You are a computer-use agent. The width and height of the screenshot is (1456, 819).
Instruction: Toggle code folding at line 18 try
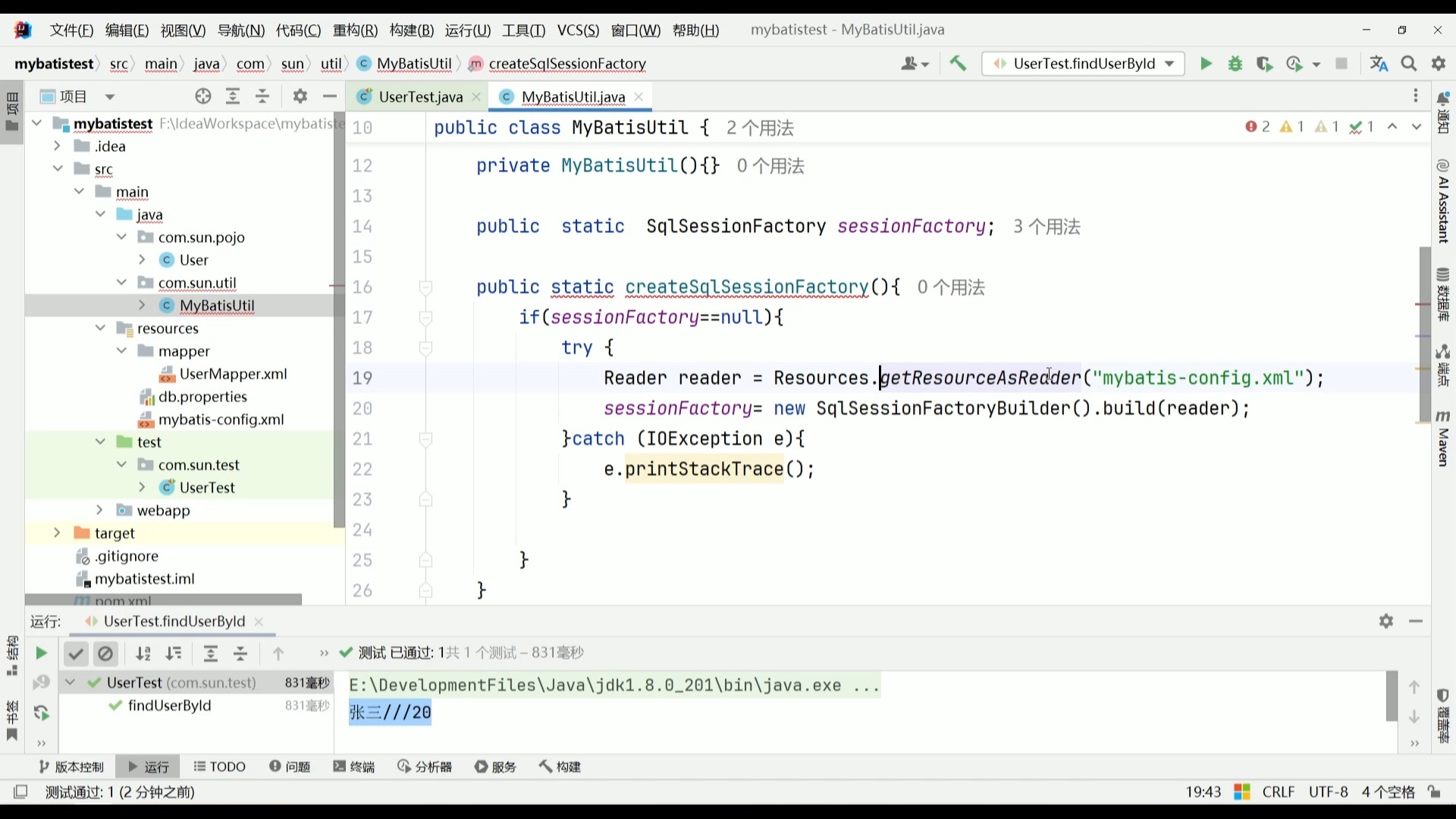pos(425,348)
